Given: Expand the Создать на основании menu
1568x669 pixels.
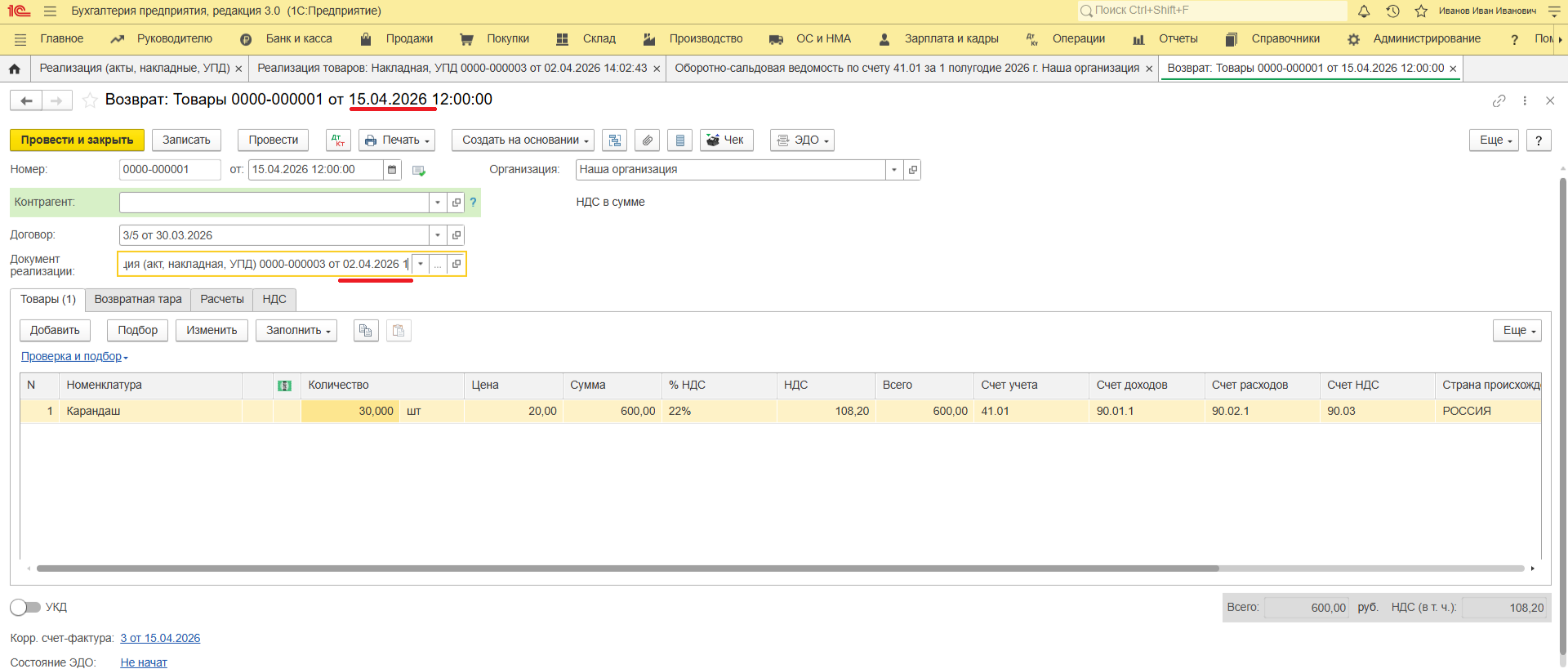Looking at the screenshot, I should coord(523,140).
